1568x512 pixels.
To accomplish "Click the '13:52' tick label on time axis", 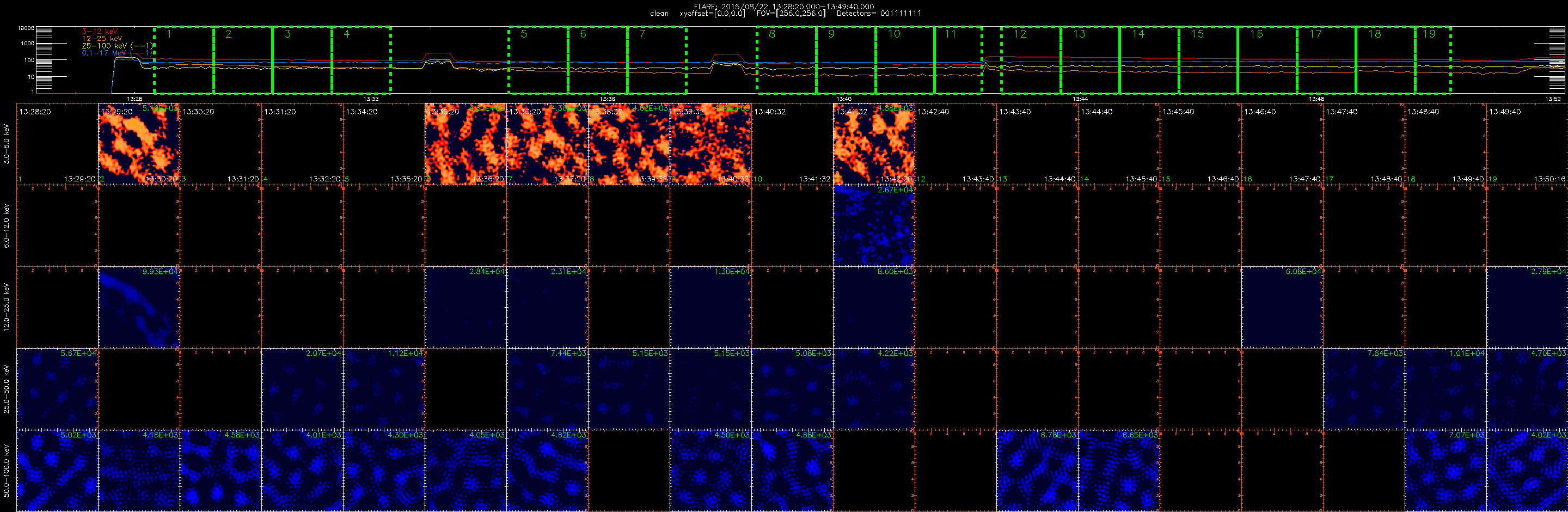I will [1553, 99].
